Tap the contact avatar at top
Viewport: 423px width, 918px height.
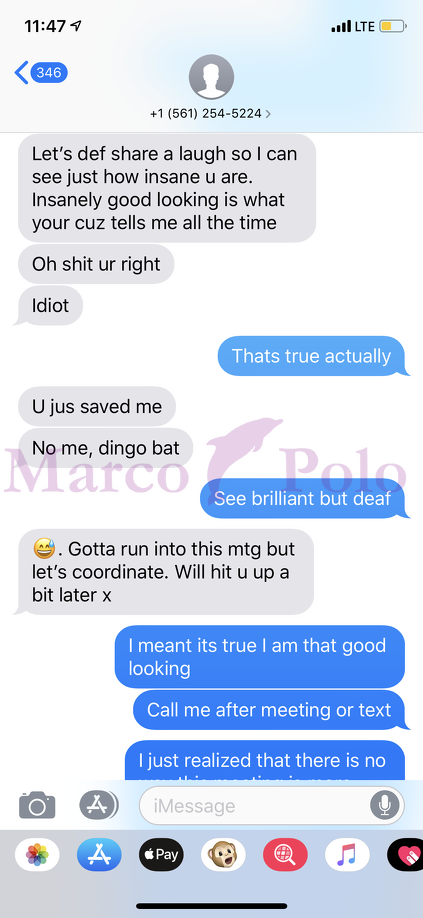coord(211,77)
